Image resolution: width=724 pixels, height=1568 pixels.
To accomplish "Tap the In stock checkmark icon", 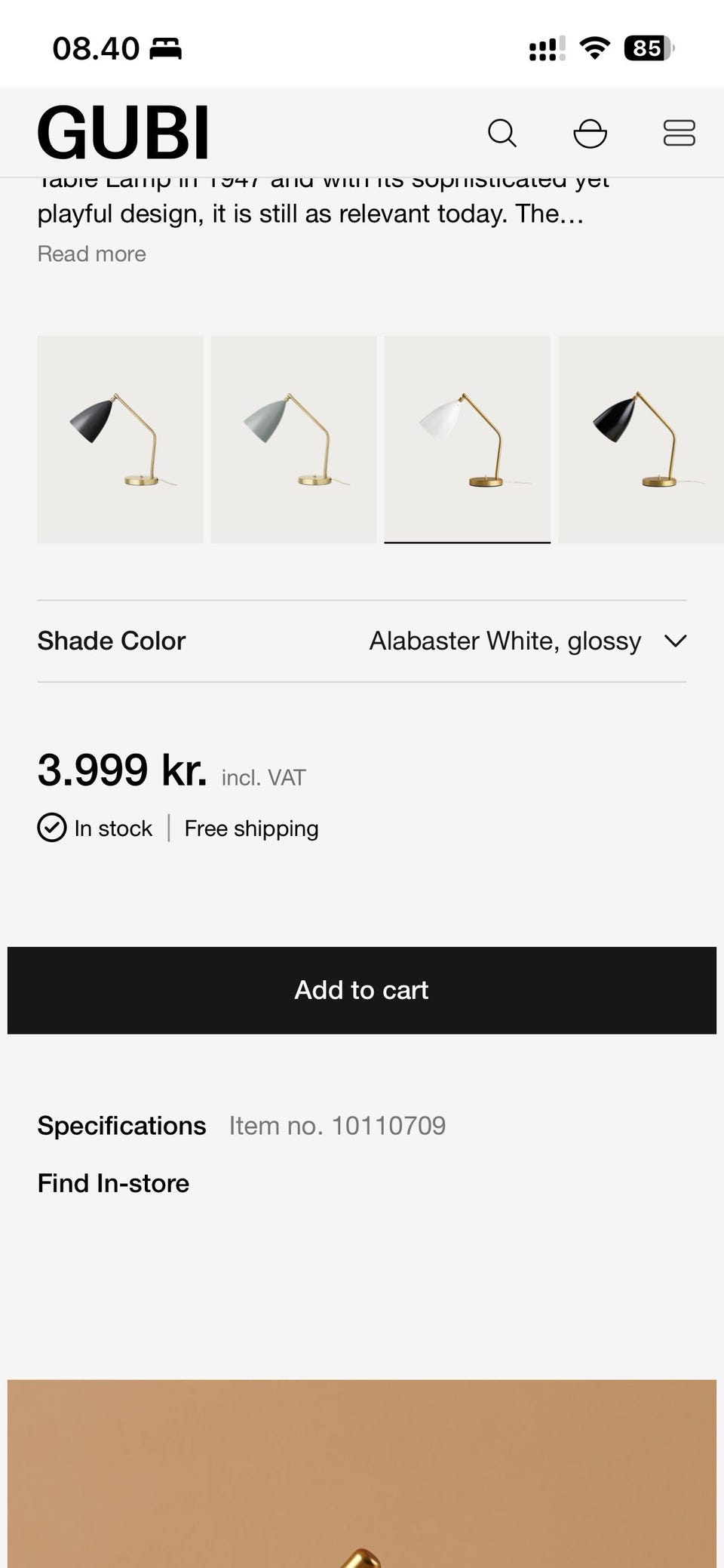I will (52, 828).
